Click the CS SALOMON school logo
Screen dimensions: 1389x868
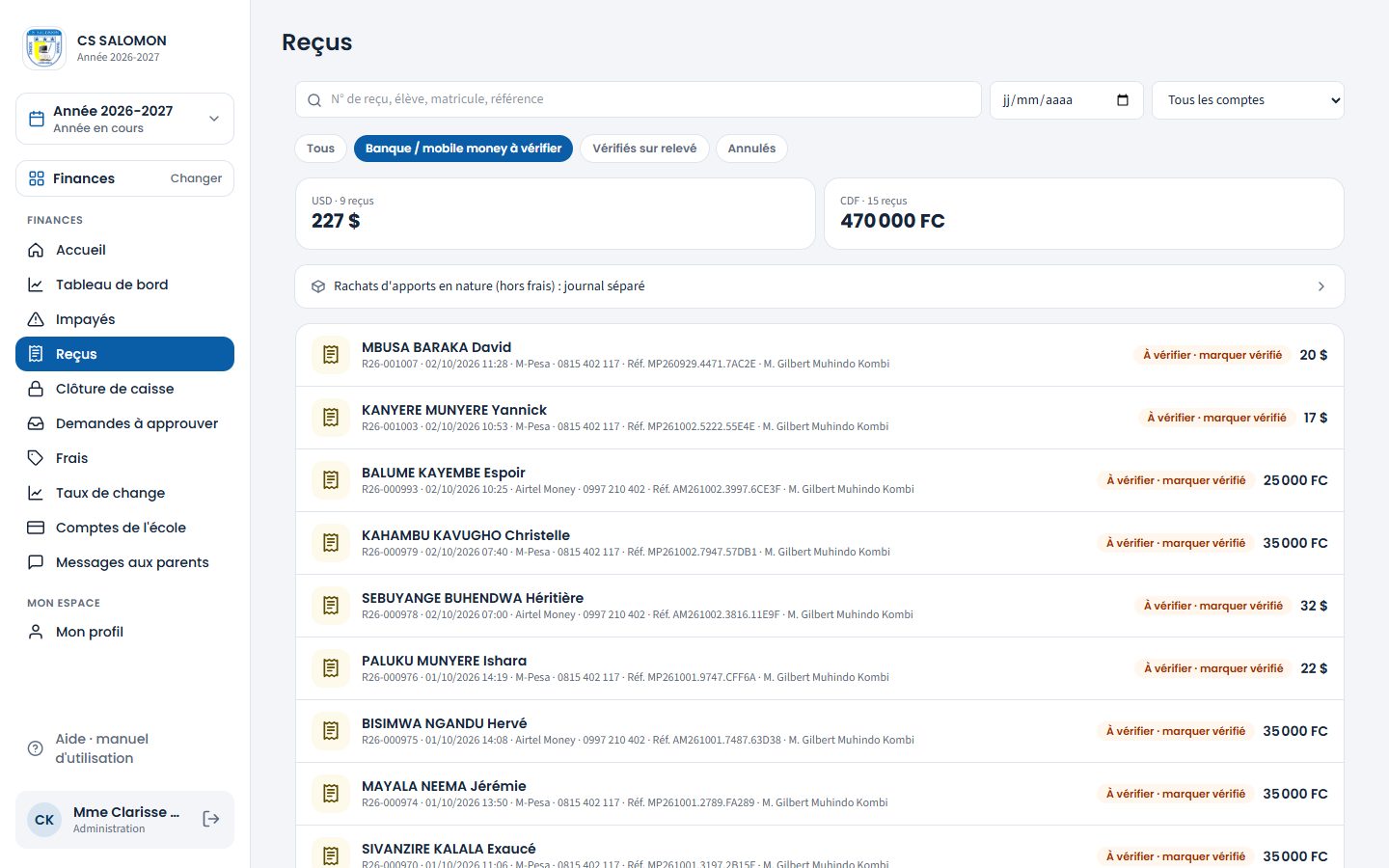(x=44, y=48)
